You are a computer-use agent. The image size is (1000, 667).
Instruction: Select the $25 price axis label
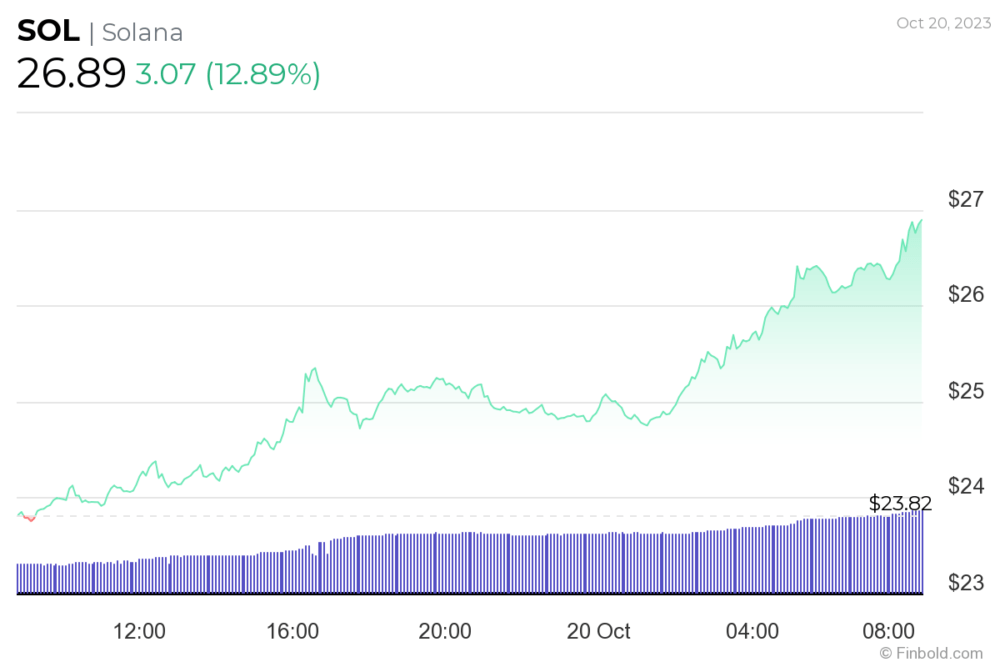click(966, 391)
